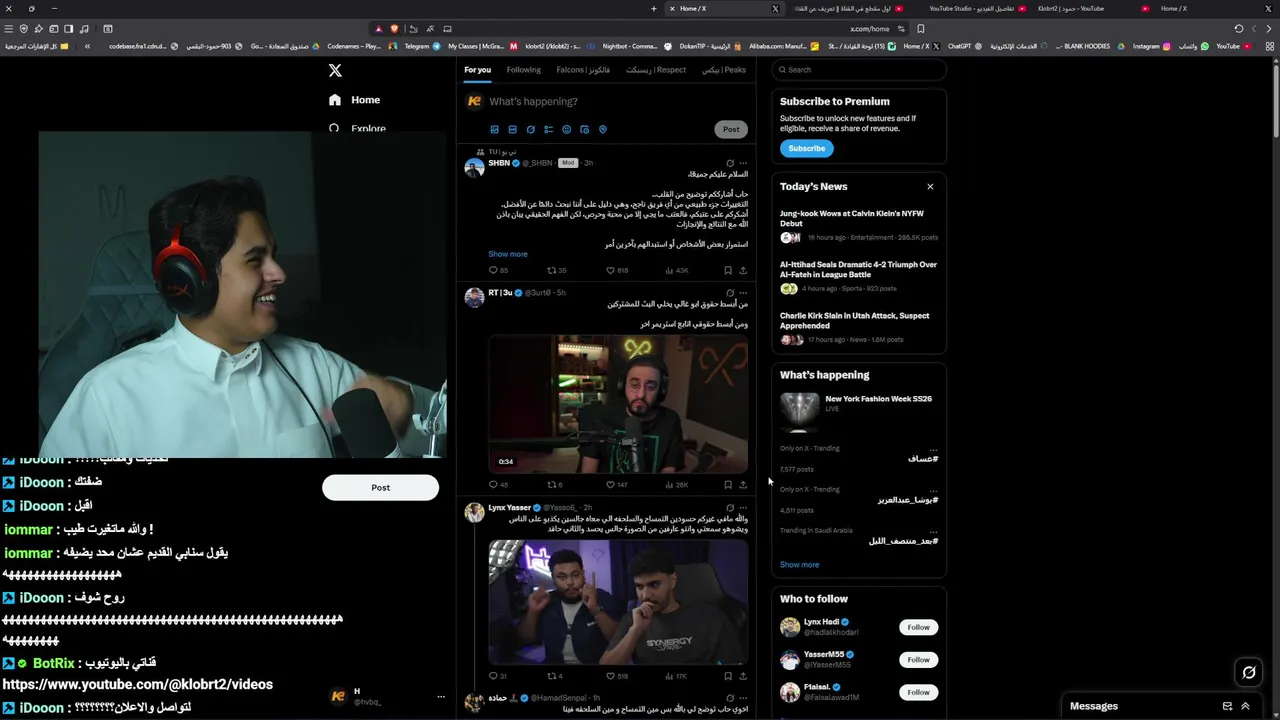The image size is (1280, 720).
Task: Compose new message in the Messages dock
Action: point(1227,706)
